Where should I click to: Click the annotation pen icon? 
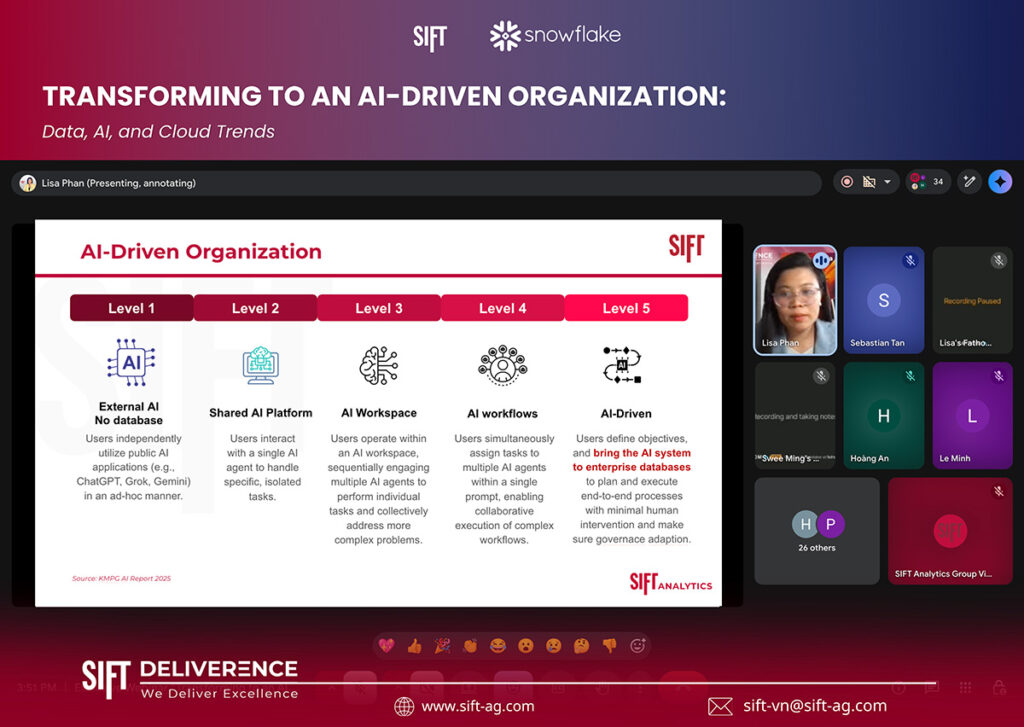tap(969, 182)
